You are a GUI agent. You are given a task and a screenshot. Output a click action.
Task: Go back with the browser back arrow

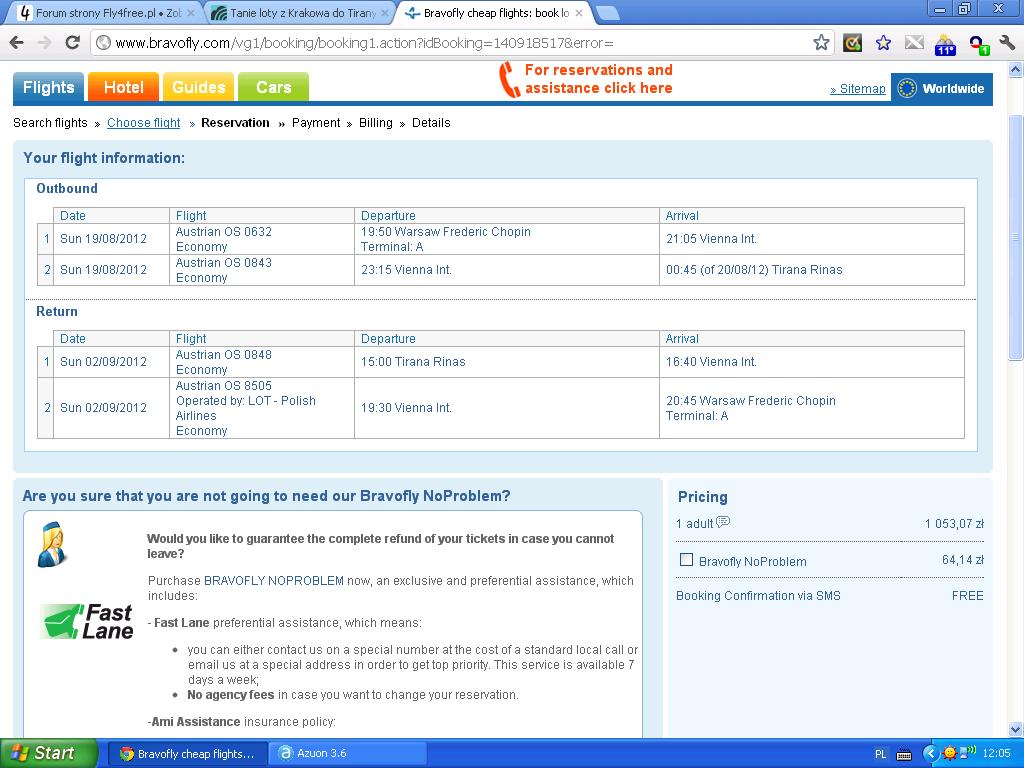(17, 43)
